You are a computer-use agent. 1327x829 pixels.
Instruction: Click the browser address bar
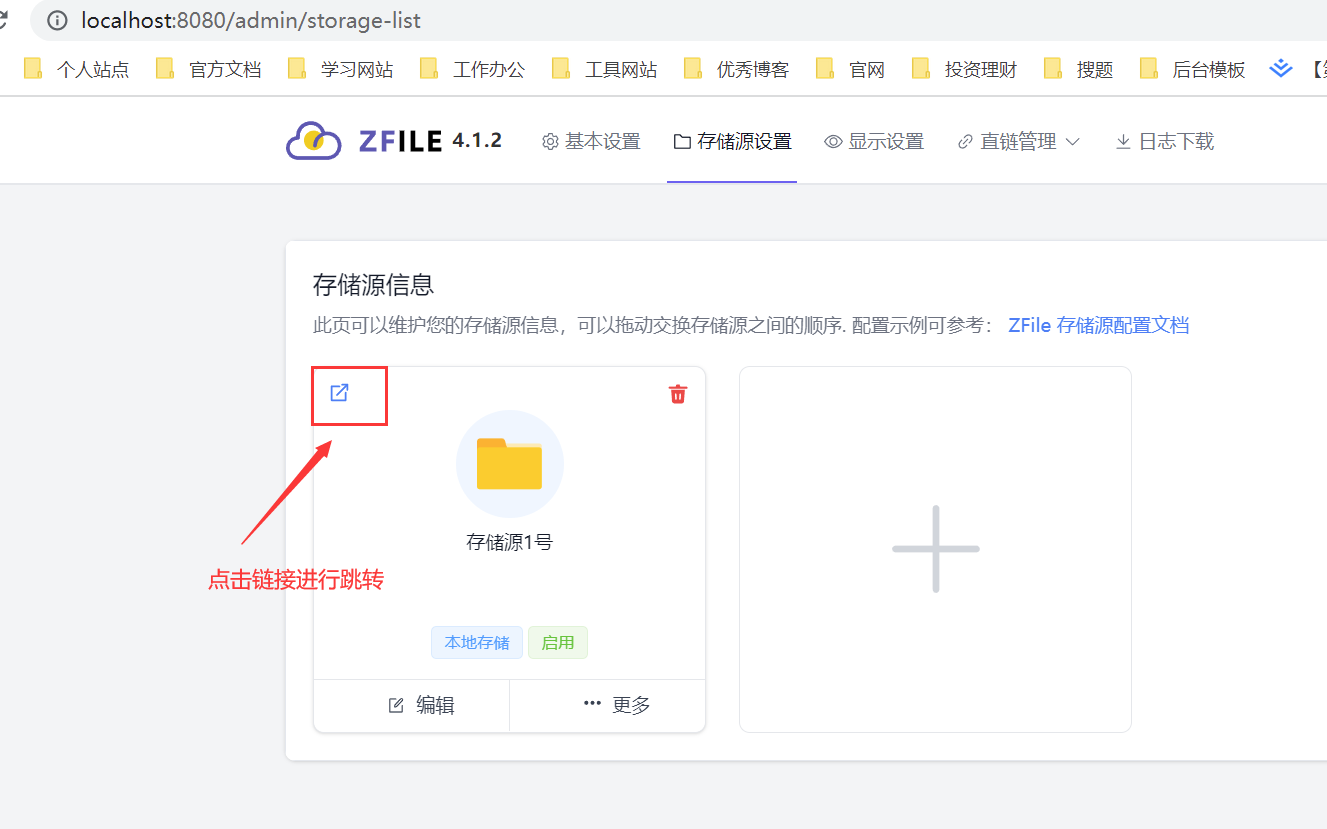pyautogui.click(x=250, y=20)
